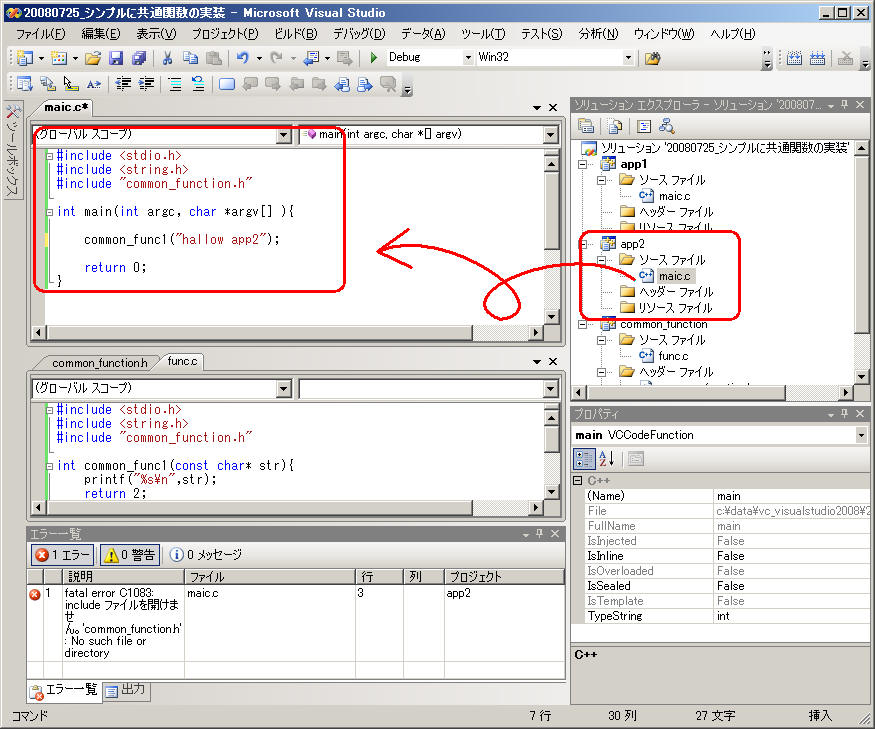Open the Win32 platform dropdown
This screenshot has width=875, height=729.
pyautogui.click(x=628, y=58)
